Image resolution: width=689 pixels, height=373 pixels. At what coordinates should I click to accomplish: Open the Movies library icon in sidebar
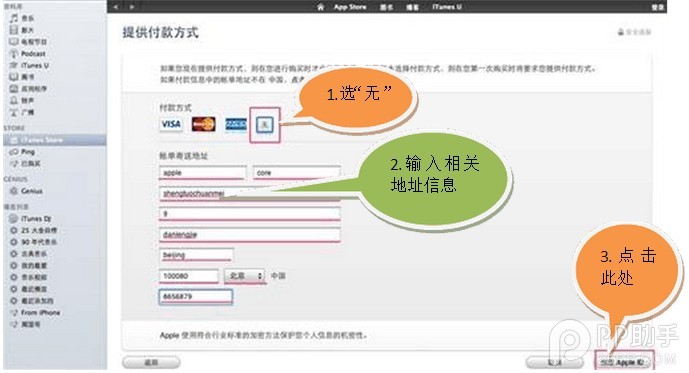click(x=14, y=30)
